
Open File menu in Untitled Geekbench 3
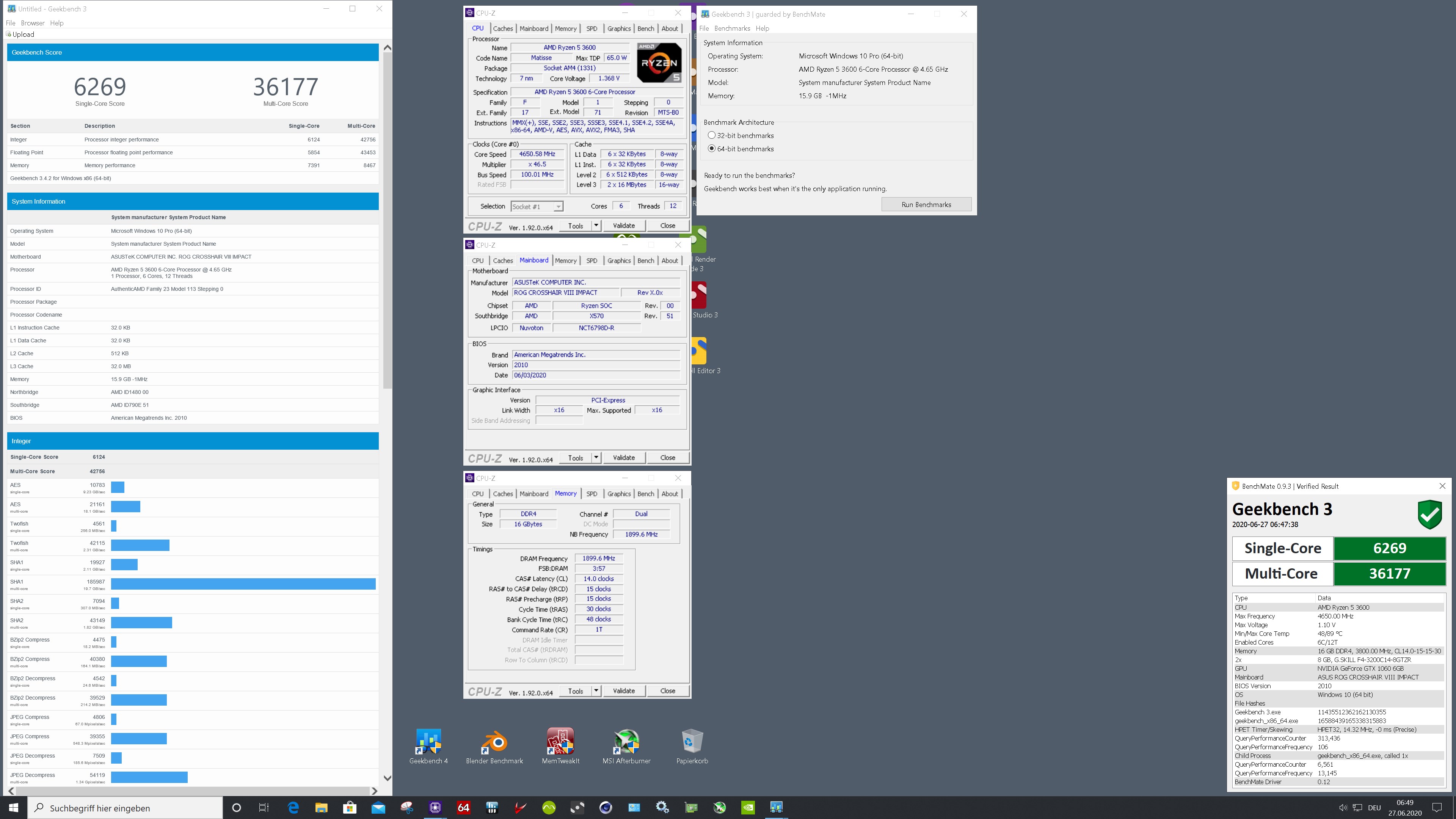pyautogui.click(x=10, y=23)
